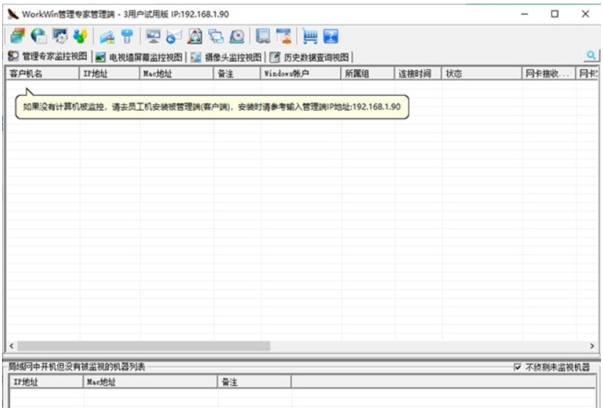The image size is (603, 408).
Task: Open the 历史数据查询视图 tab
Action: (310, 57)
